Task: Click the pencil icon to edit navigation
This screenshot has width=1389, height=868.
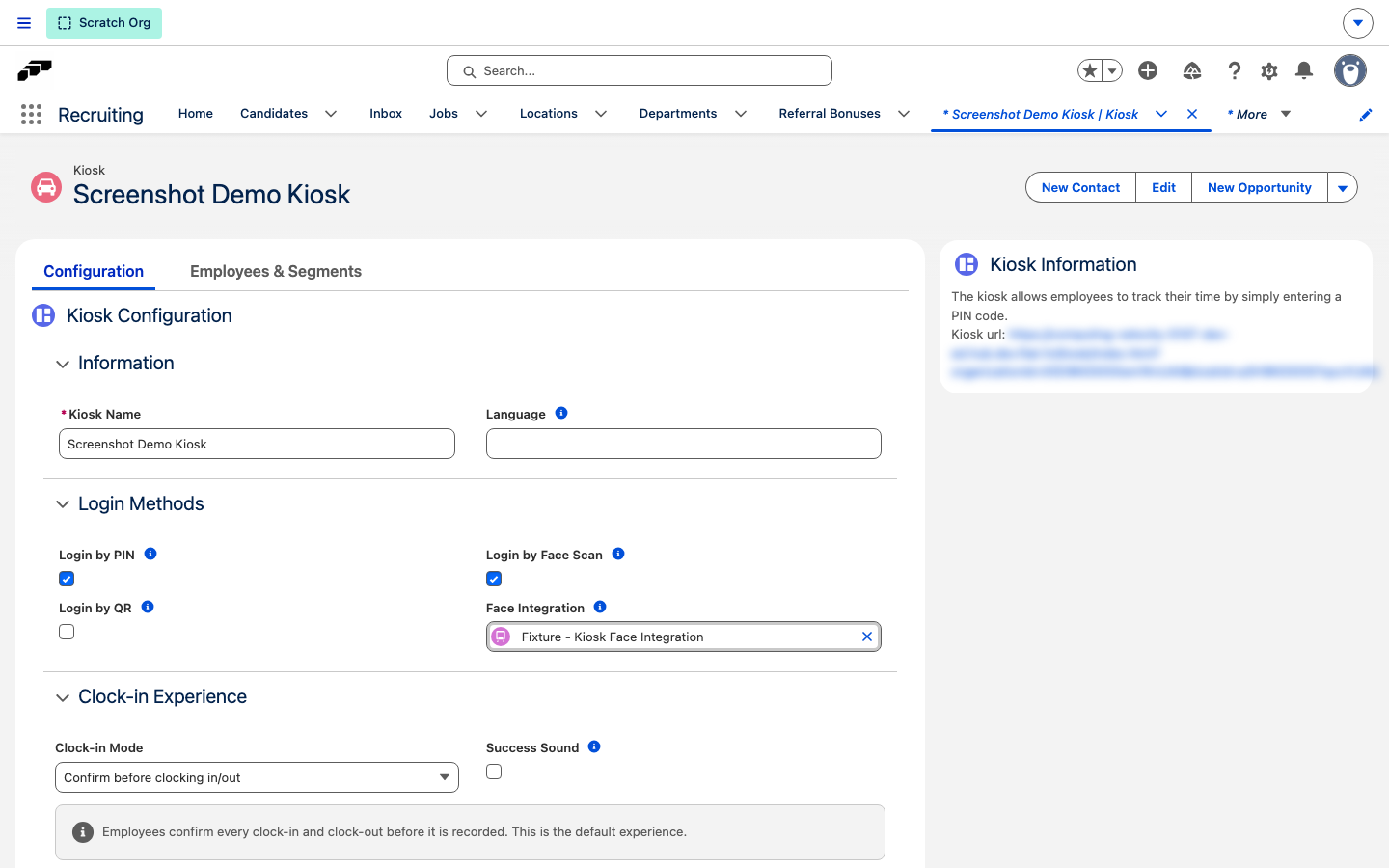Action: [x=1366, y=115]
